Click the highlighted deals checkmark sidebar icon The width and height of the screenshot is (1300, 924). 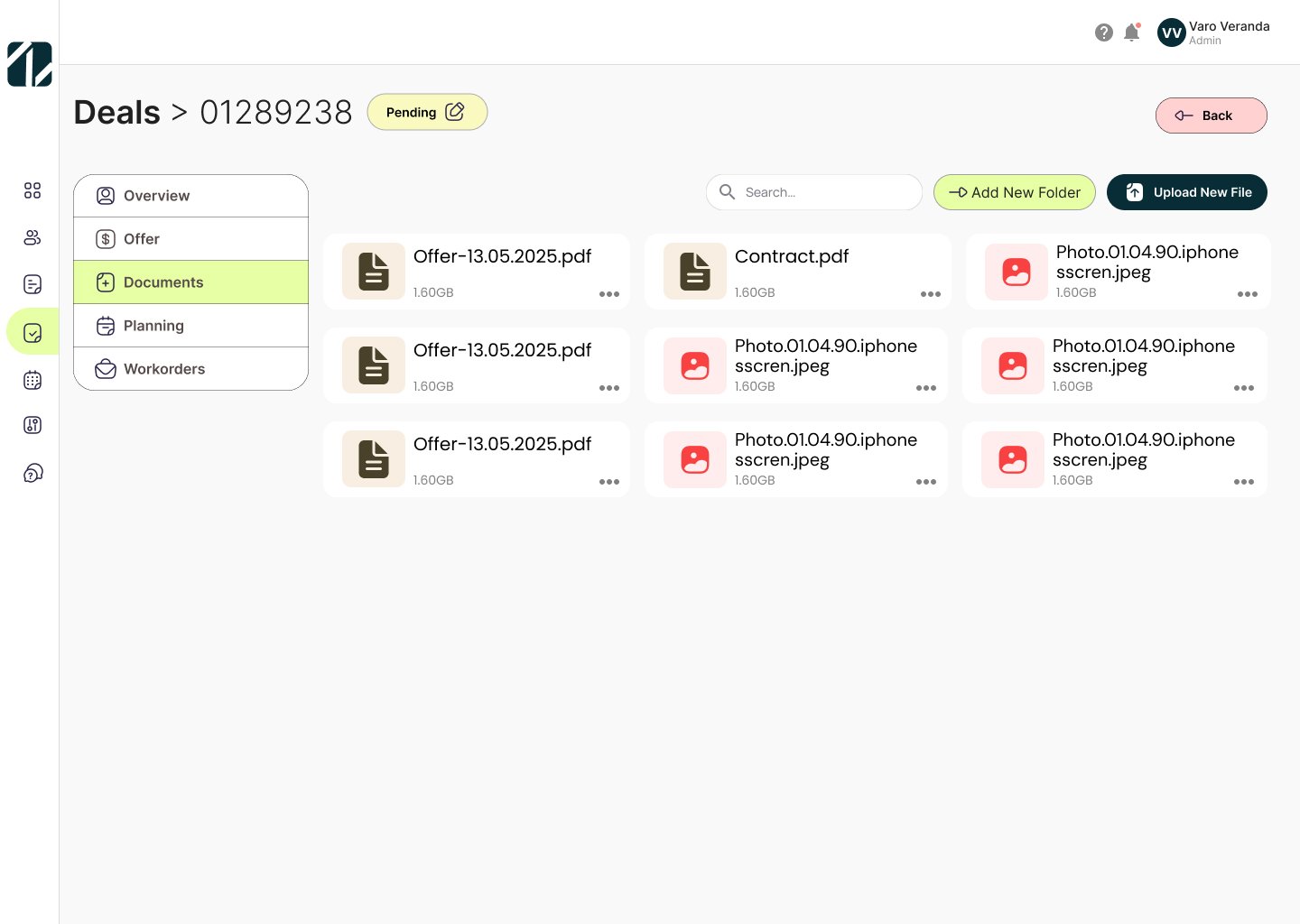coord(32,332)
